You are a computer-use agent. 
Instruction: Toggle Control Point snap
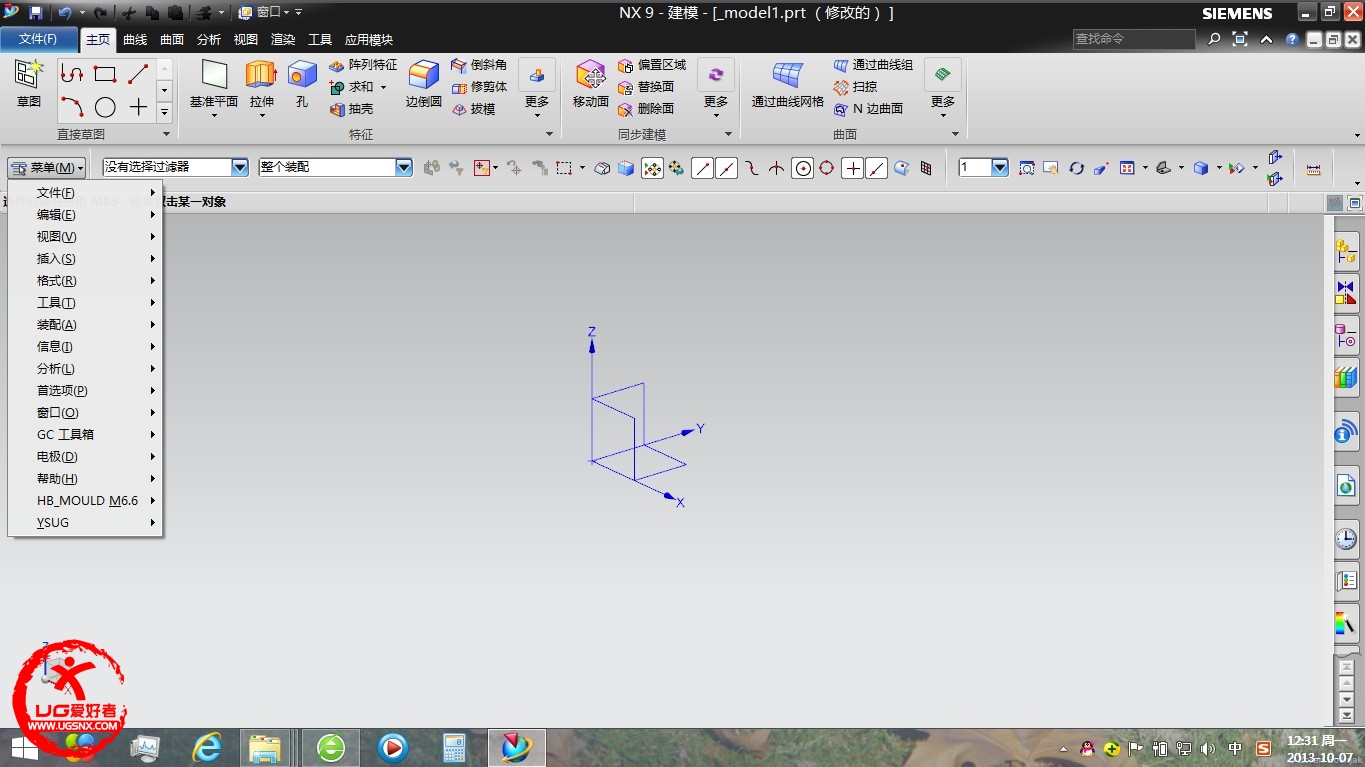[x=752, y=168]
